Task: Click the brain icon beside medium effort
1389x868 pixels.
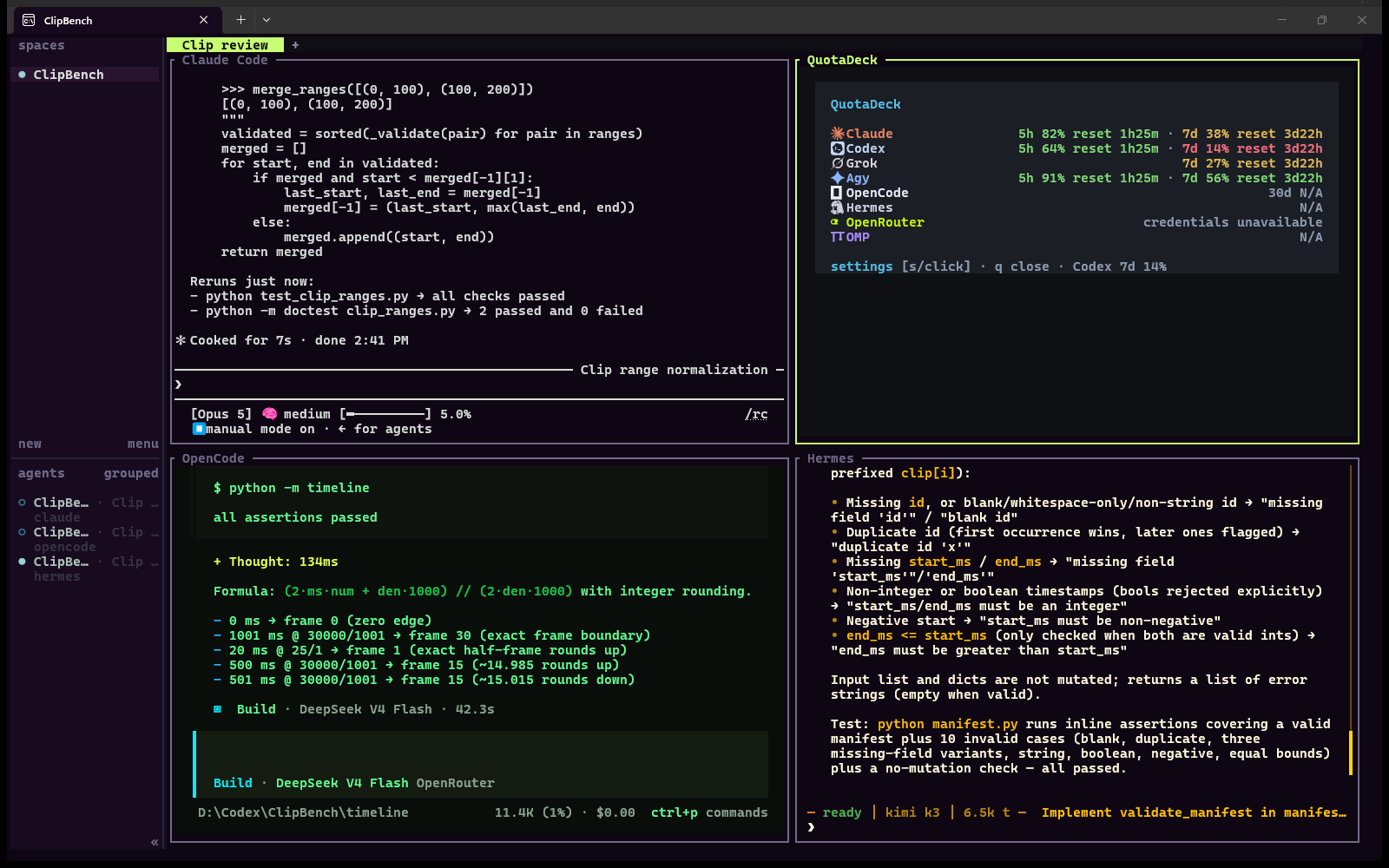Action: [x=269, y=414]
